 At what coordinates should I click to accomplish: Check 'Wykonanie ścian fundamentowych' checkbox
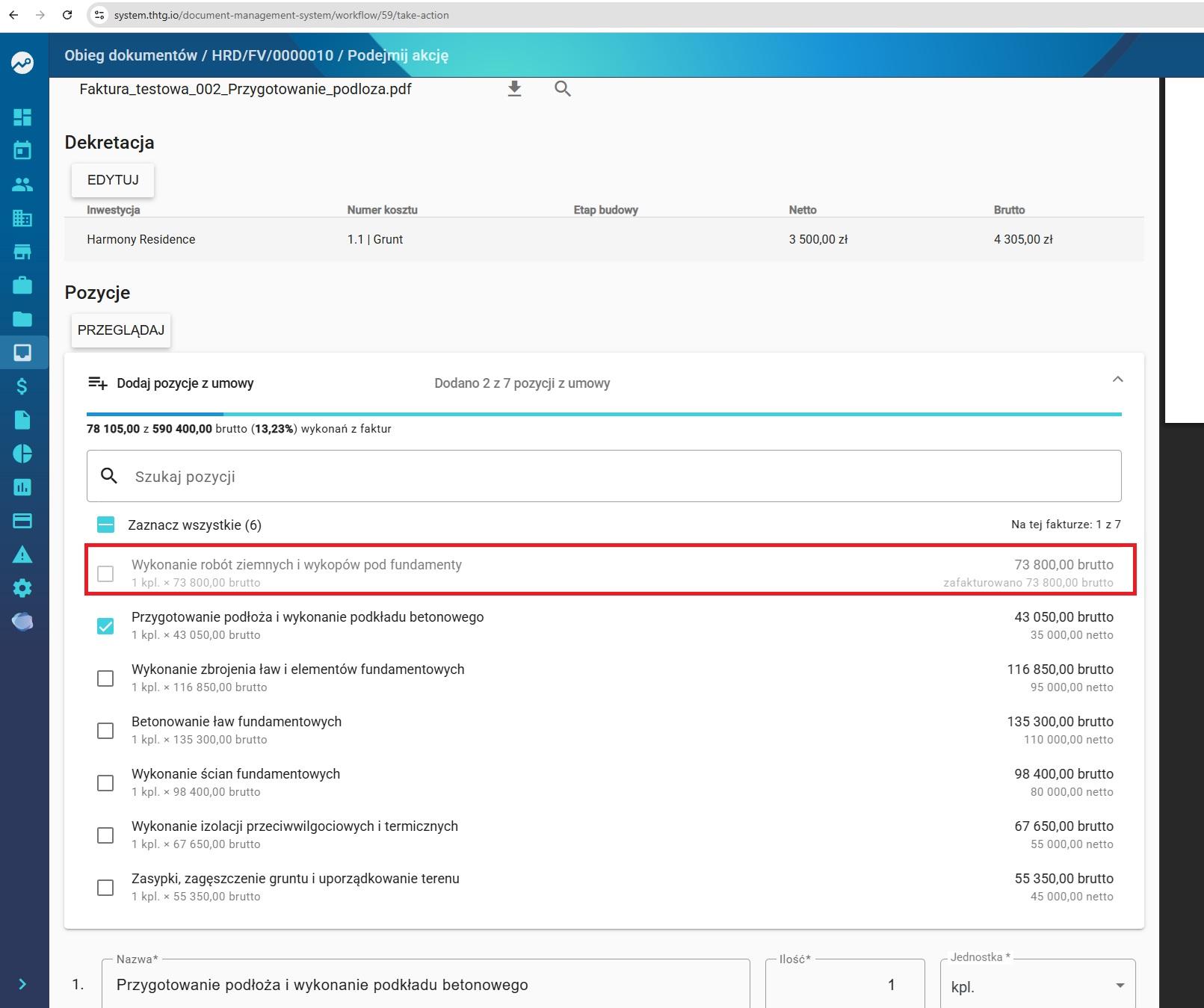click(x=105, y=783)
